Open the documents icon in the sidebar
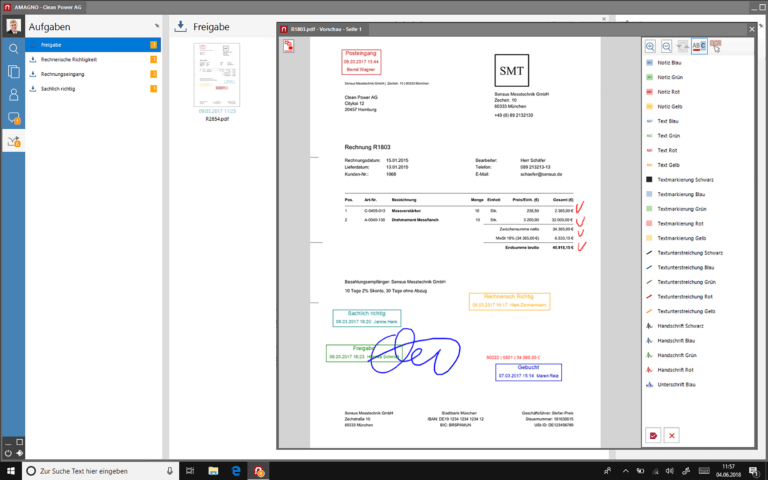The height and width of the screenshot is (480, 768). click(14, 71)
